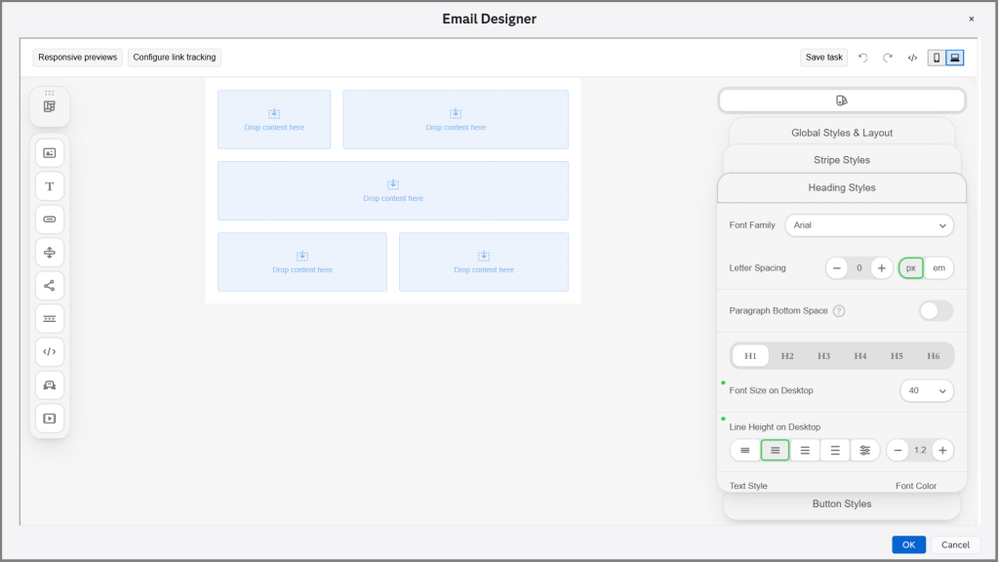Click the letter spacing value field

[859, 268]
